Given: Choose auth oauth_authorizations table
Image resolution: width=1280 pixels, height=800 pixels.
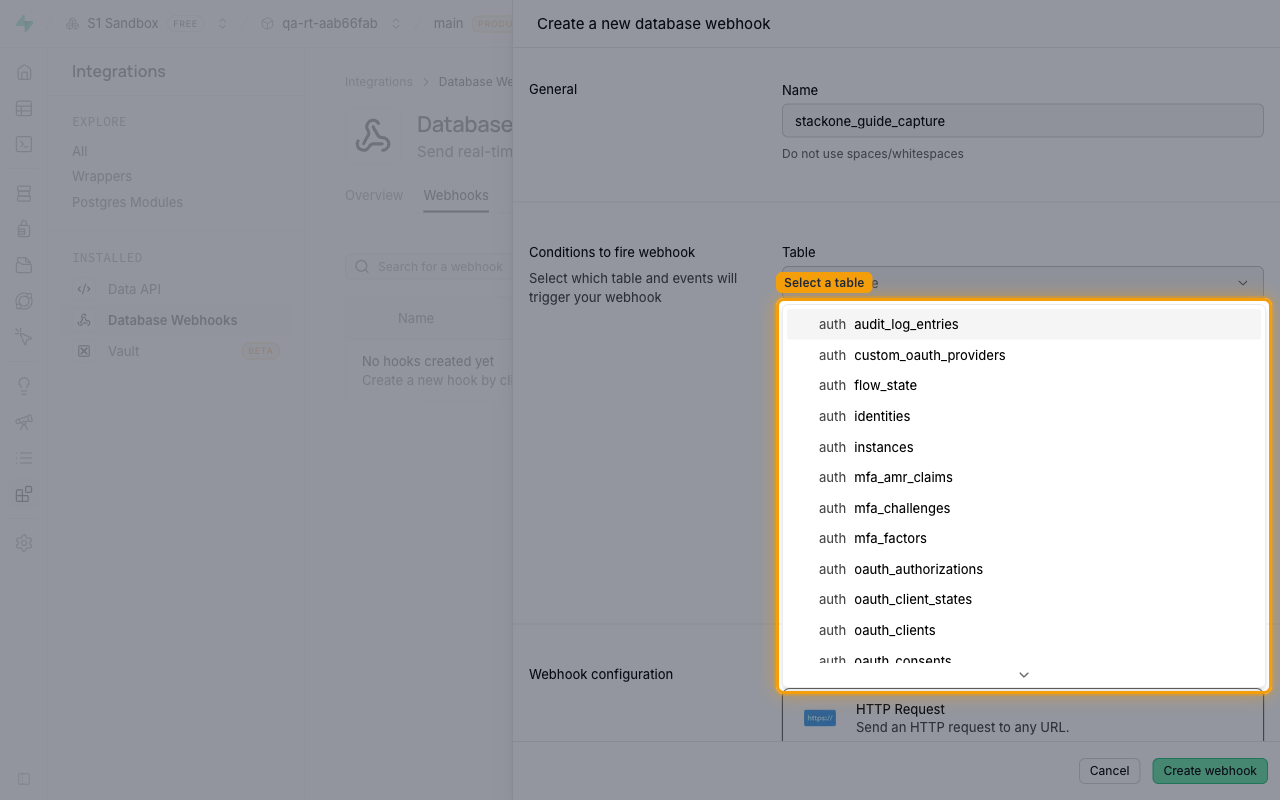Looking at the screenshot, I should click(x=1024, y=569).
